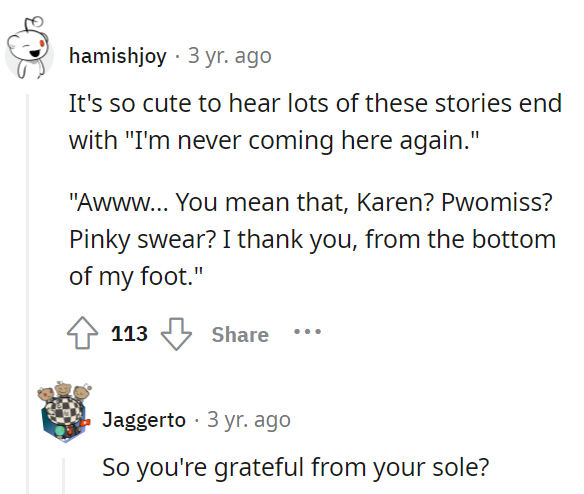The width and height of the screenshot is (584, 494).
Task: Open Jaggerto's '3 yr. ago' timestamp permalink
Action: pos(249,420)
